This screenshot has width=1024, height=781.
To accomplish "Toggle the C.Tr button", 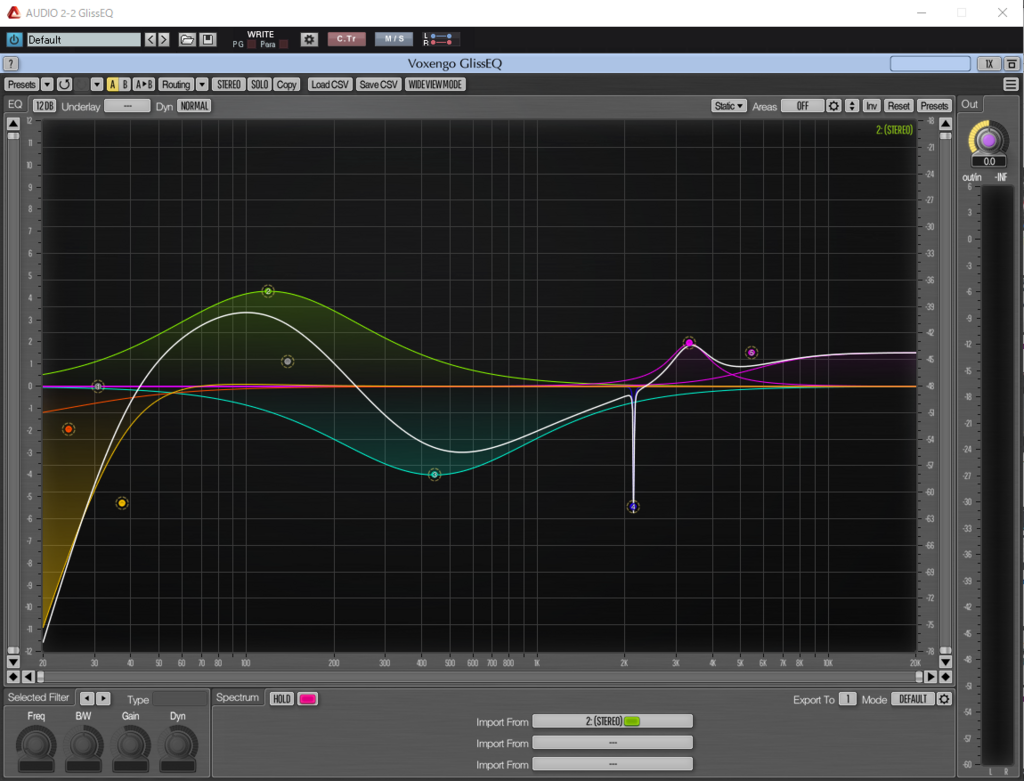I will click(347, 39).
